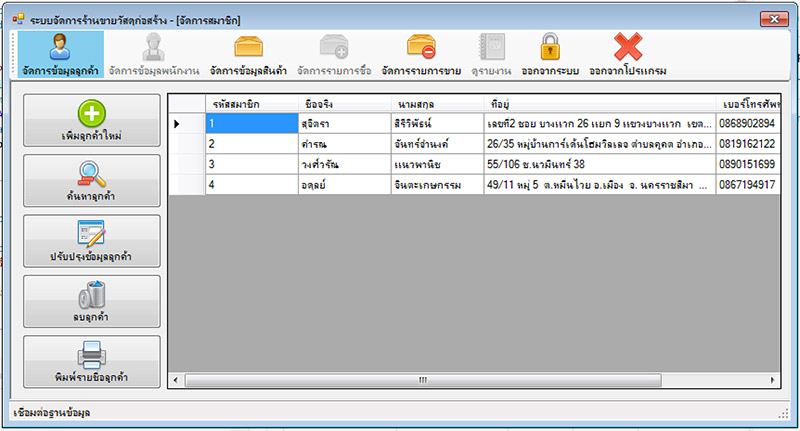Click ลบลูกค้า trash bin button
800x431 pixels.
[x=91, y=301]
